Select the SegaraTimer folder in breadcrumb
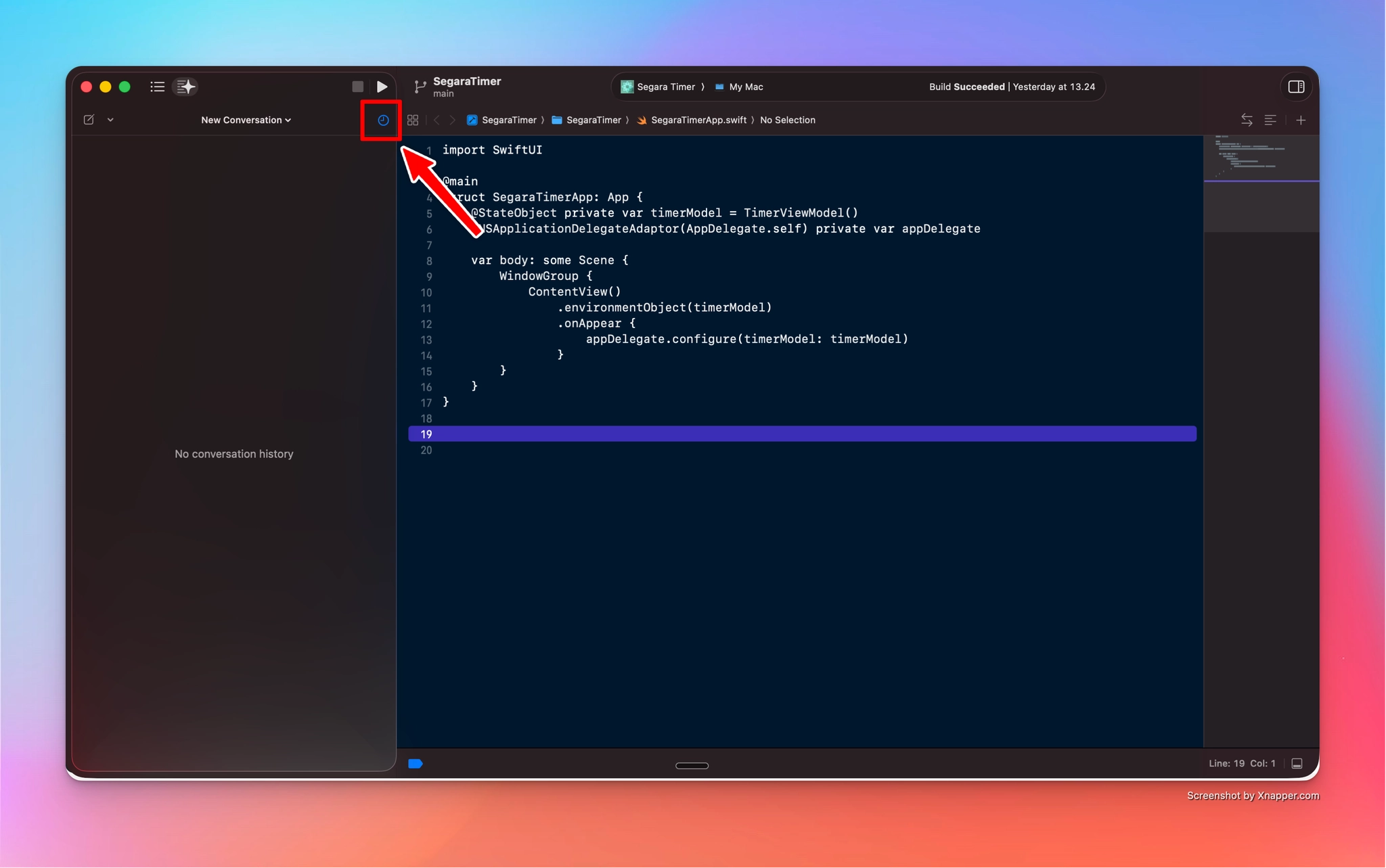Image resolution: width=1386 pixels, height=868 pixels. pos(587,120)
